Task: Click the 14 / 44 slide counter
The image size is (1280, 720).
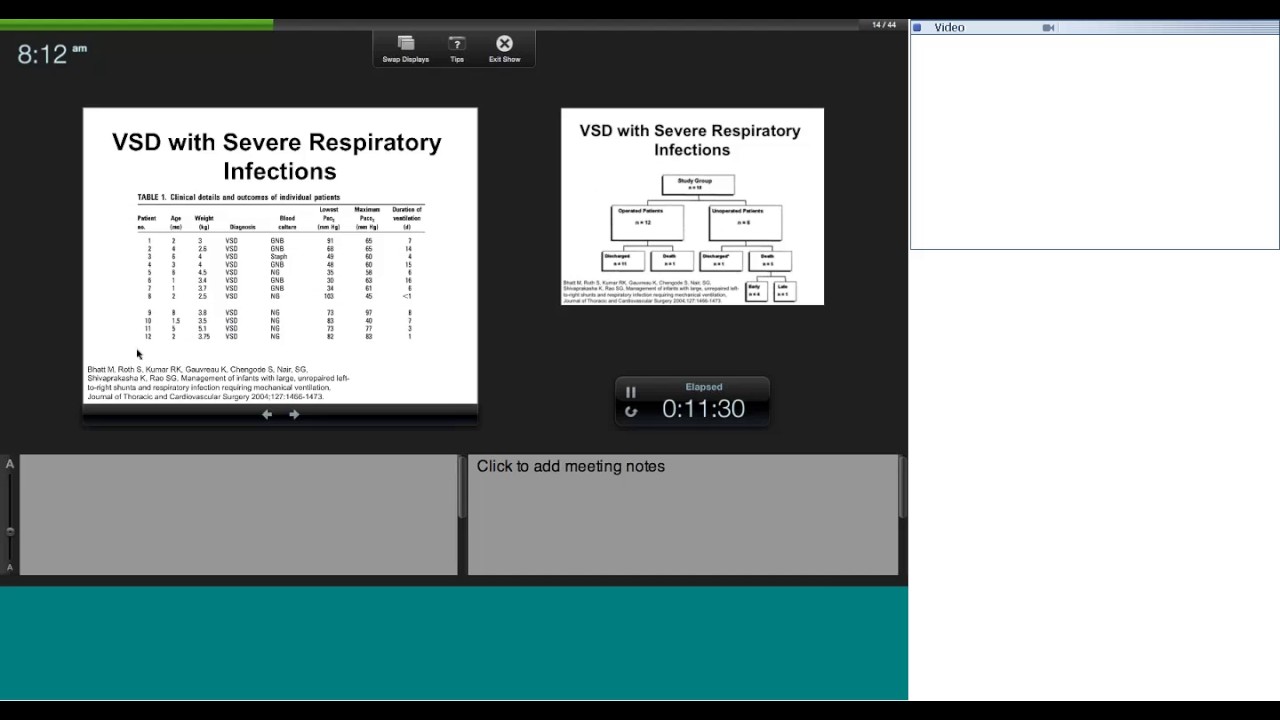Action: [884, 24]
